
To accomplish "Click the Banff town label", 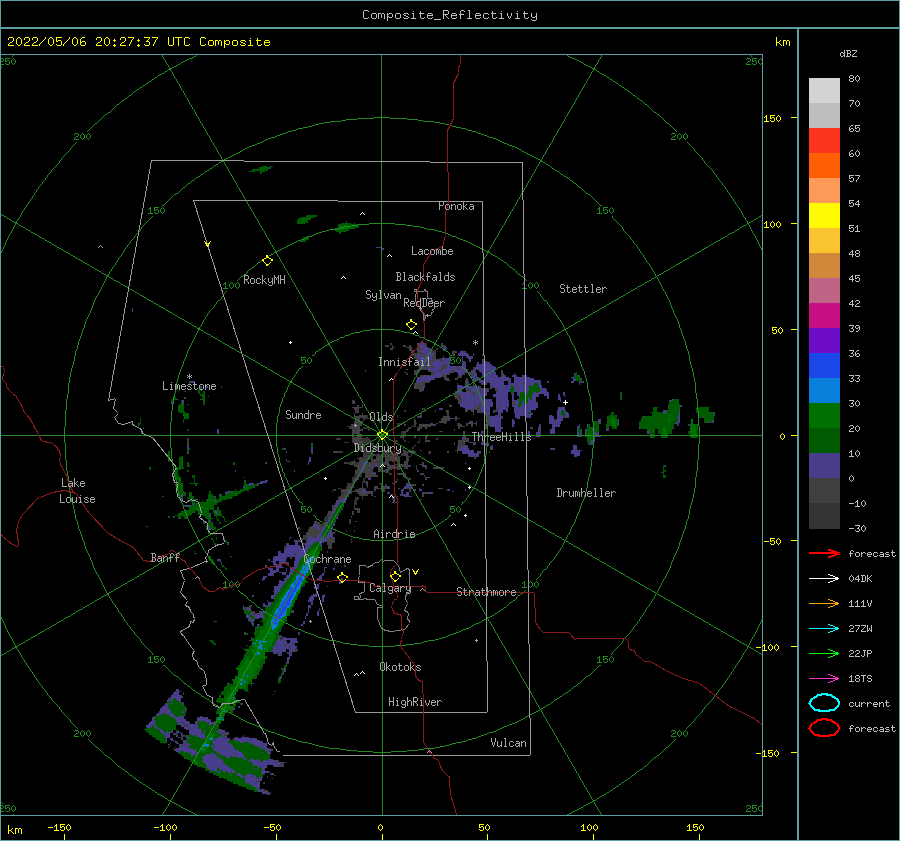I will point(165,557).
